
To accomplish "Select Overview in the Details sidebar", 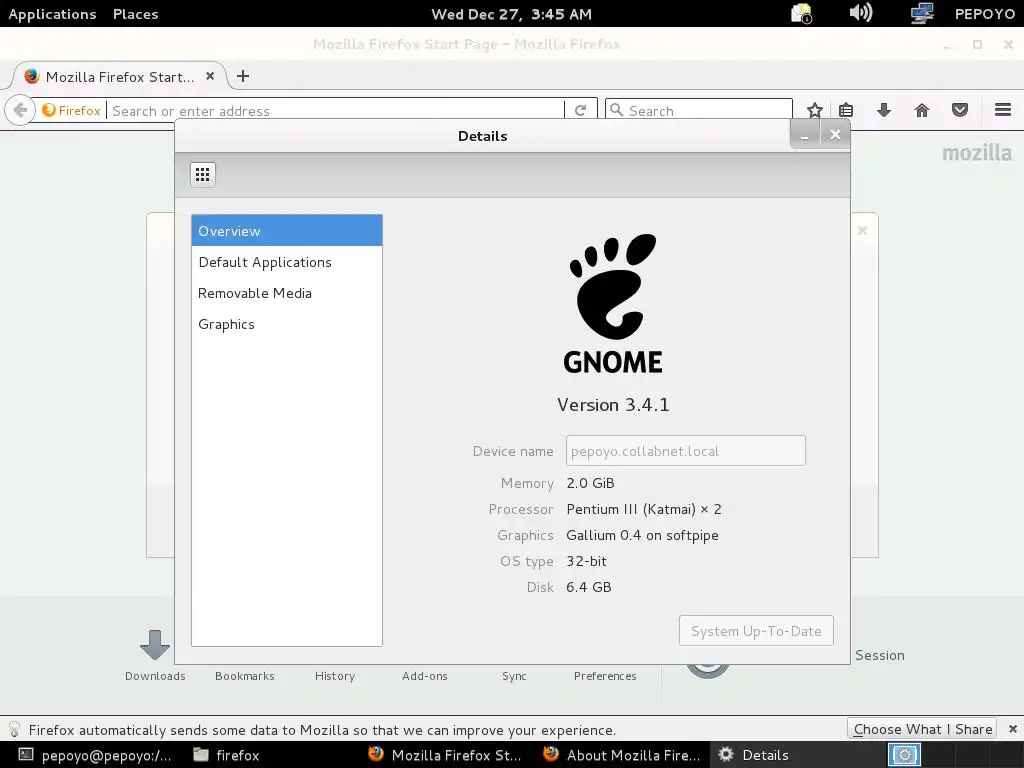I will click(x=287, y=231).
